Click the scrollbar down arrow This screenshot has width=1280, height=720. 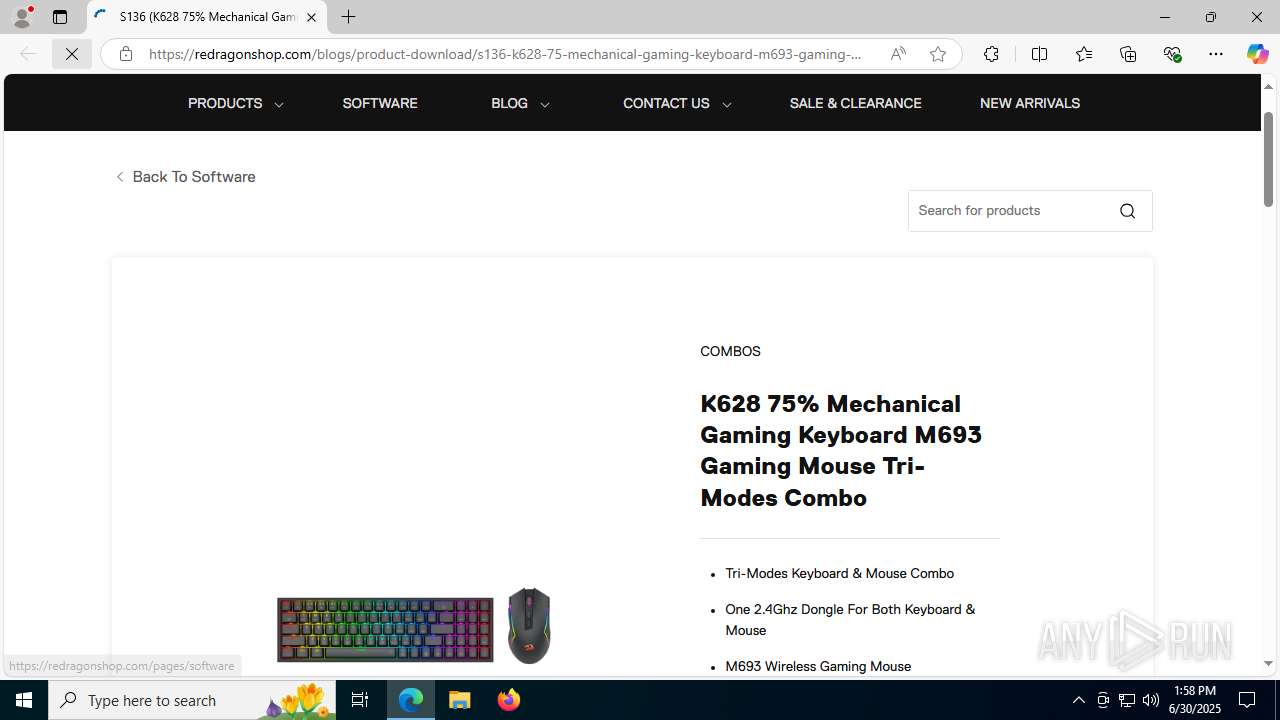(x=1268, y=663)
